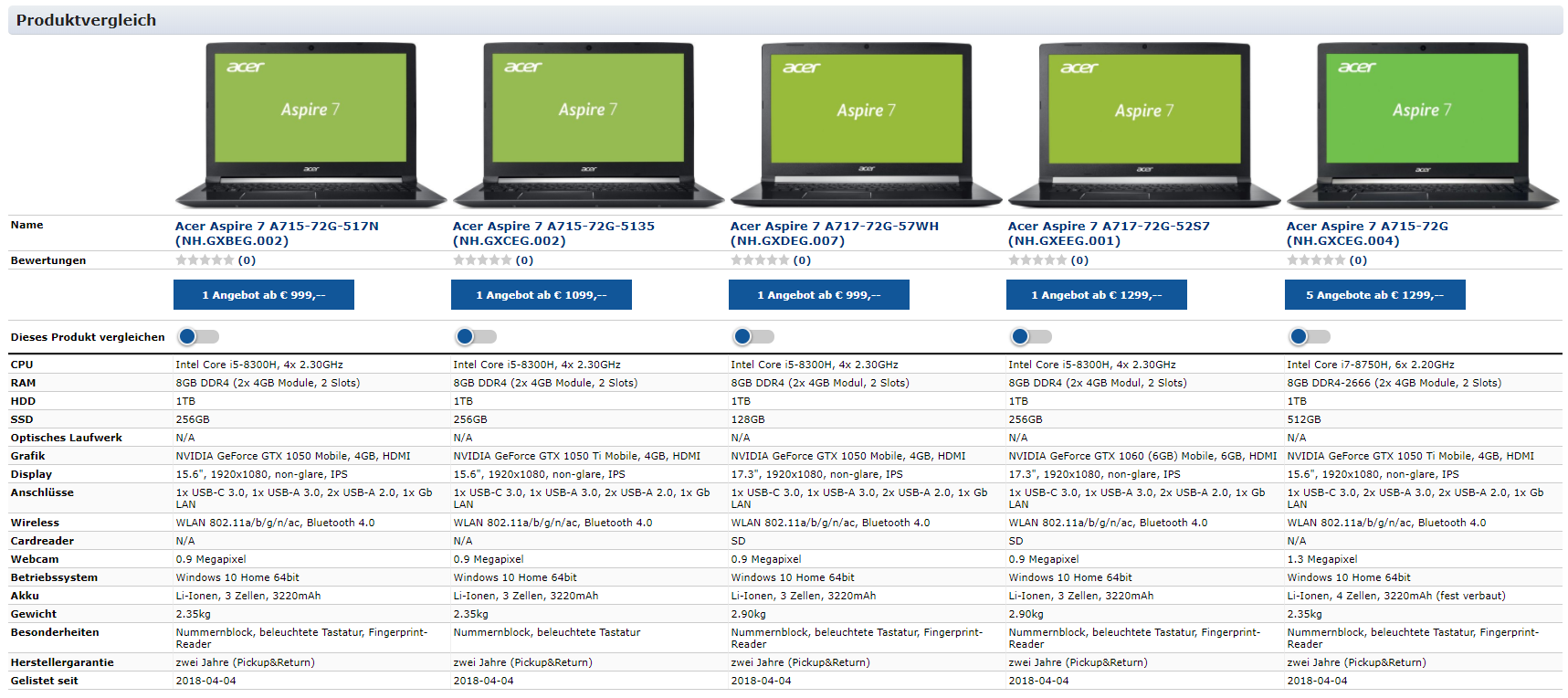Screen dimensions: 1568x698
Task: Click laptop image of A715-72G-5135
Action: [x=588, y=125]
